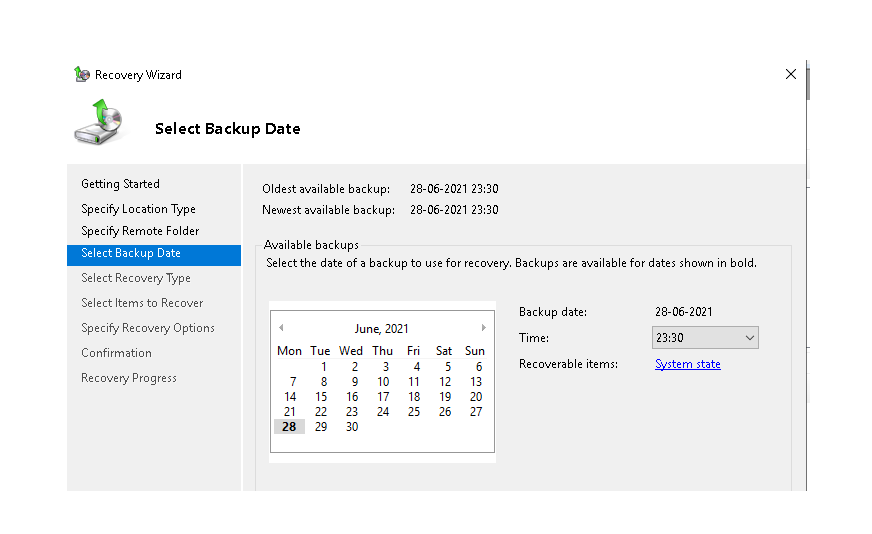
Task: Open the System state link
Action: point(687,364)
